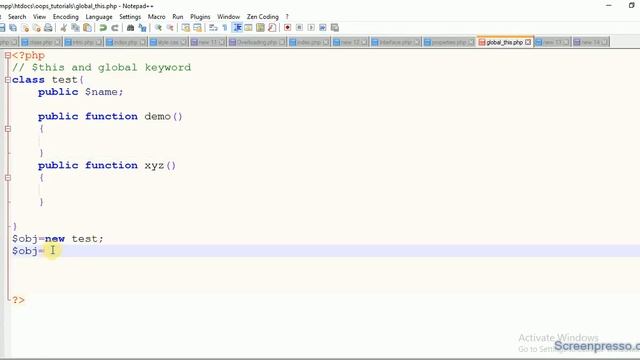Viewport: 640px width, 360px height.
Task: Collapse the demo() function fold marker
Action: coord(8,129)
